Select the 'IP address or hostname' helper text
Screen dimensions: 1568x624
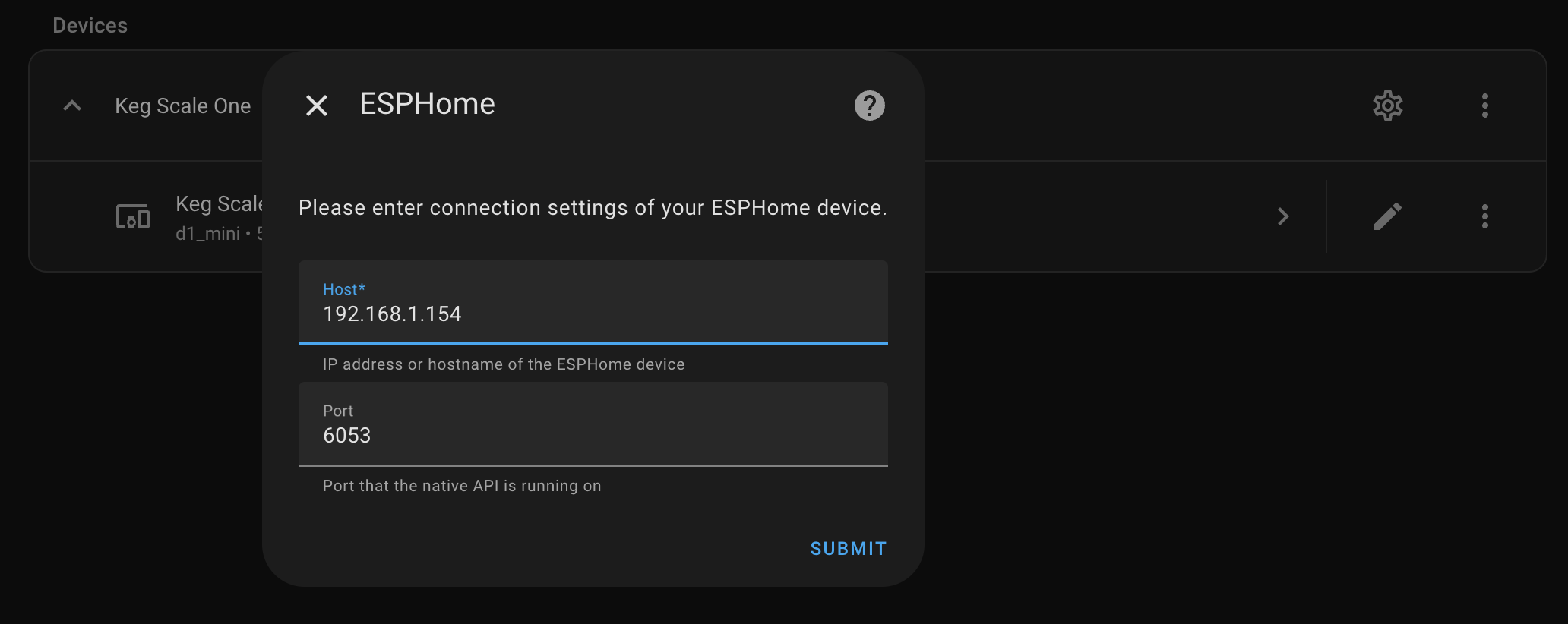click(504, 364)
